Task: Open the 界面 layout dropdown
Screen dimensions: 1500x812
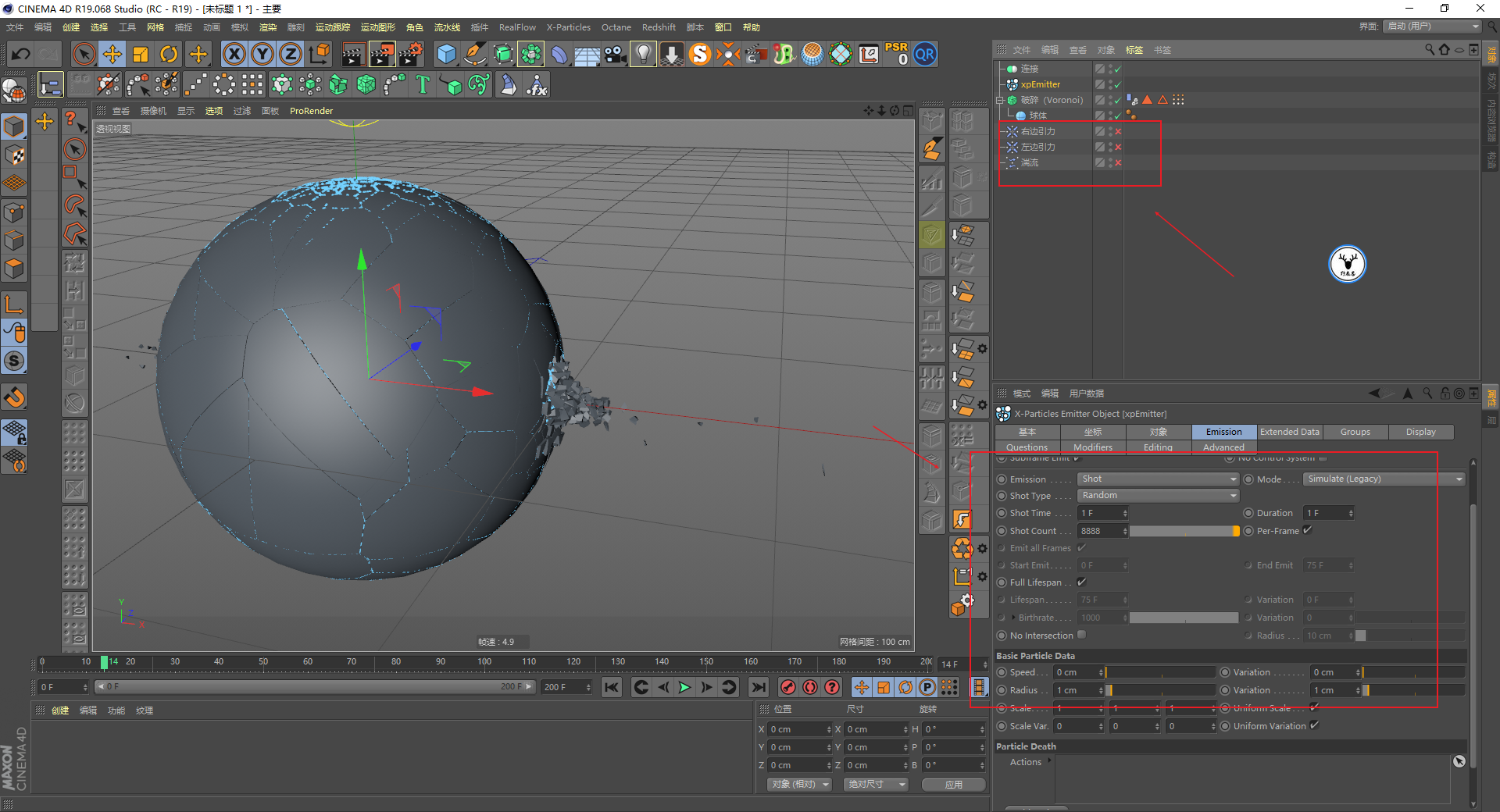Action: 1433,26
